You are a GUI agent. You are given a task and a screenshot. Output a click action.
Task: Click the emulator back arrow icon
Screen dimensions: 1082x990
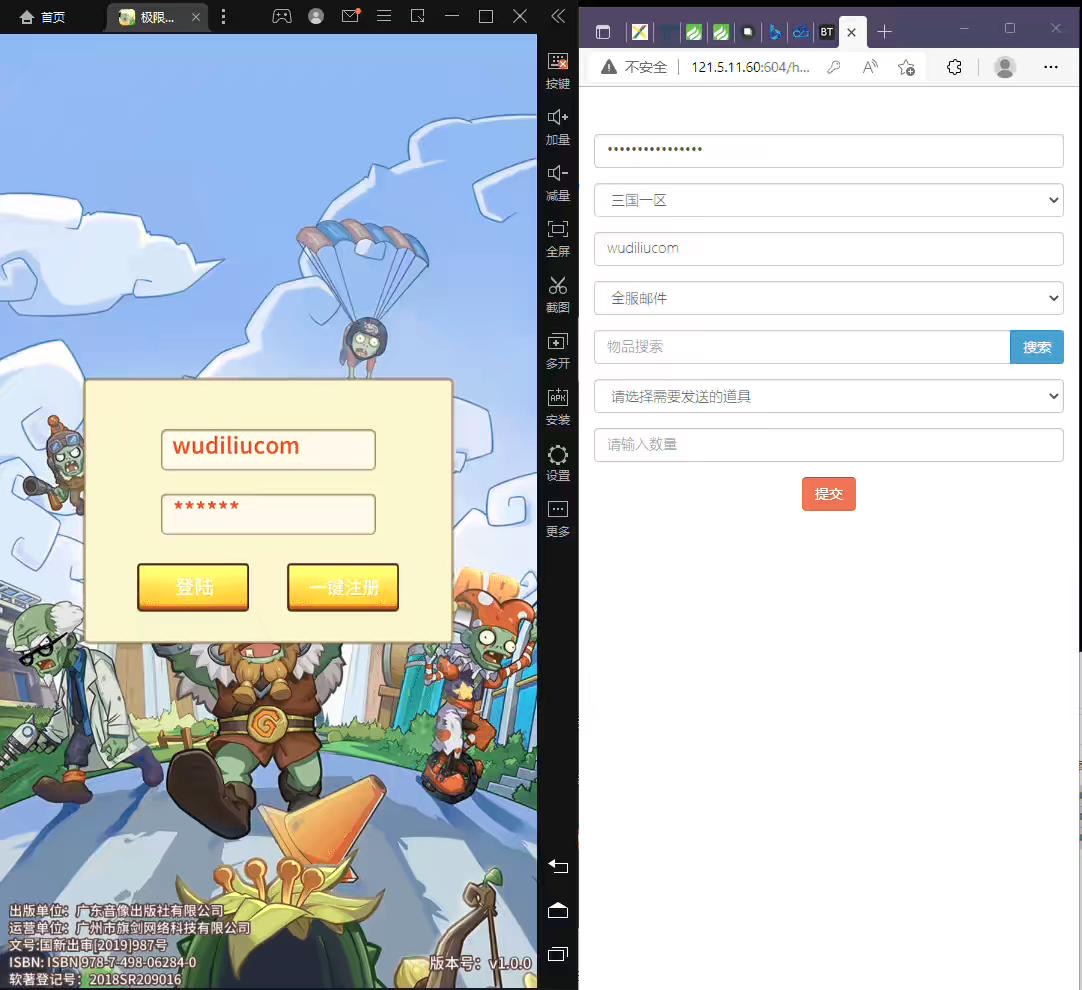click(x=558, y=867)
